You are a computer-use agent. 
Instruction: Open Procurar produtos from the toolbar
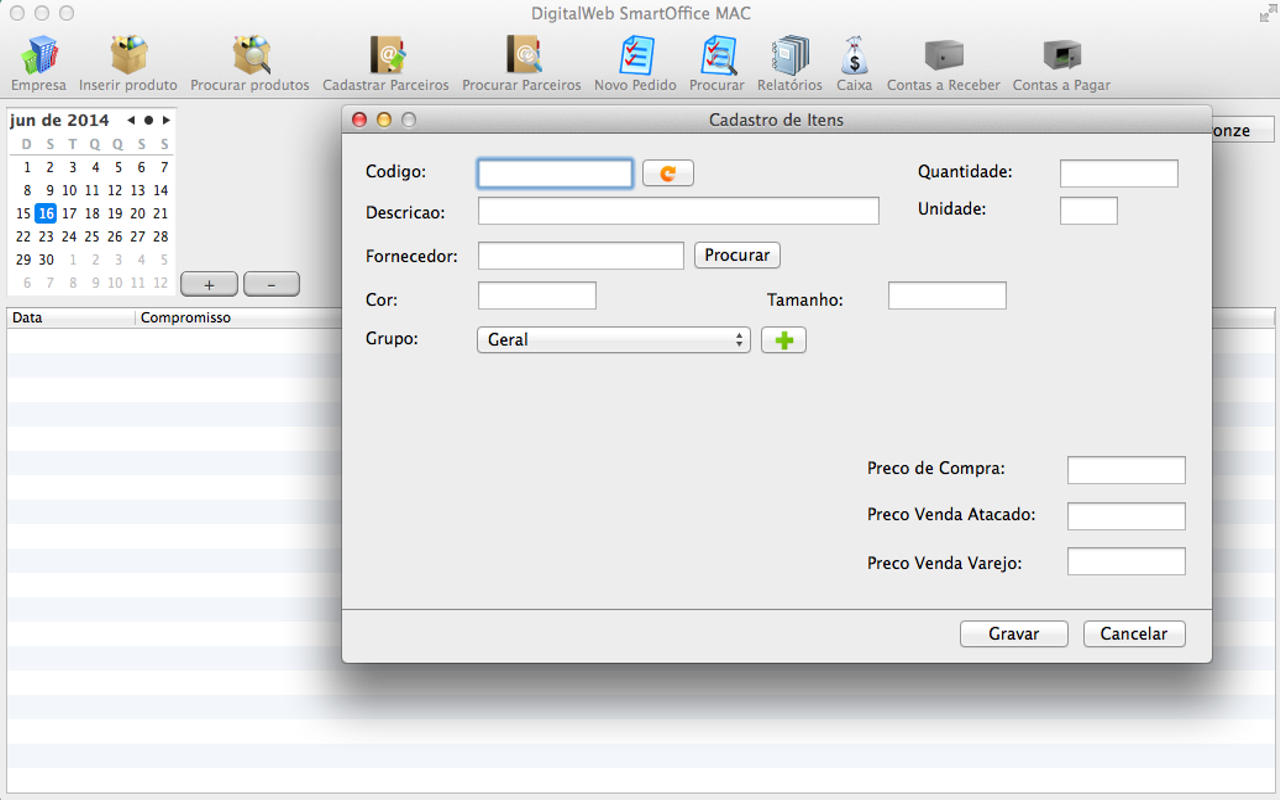(250, 56)
